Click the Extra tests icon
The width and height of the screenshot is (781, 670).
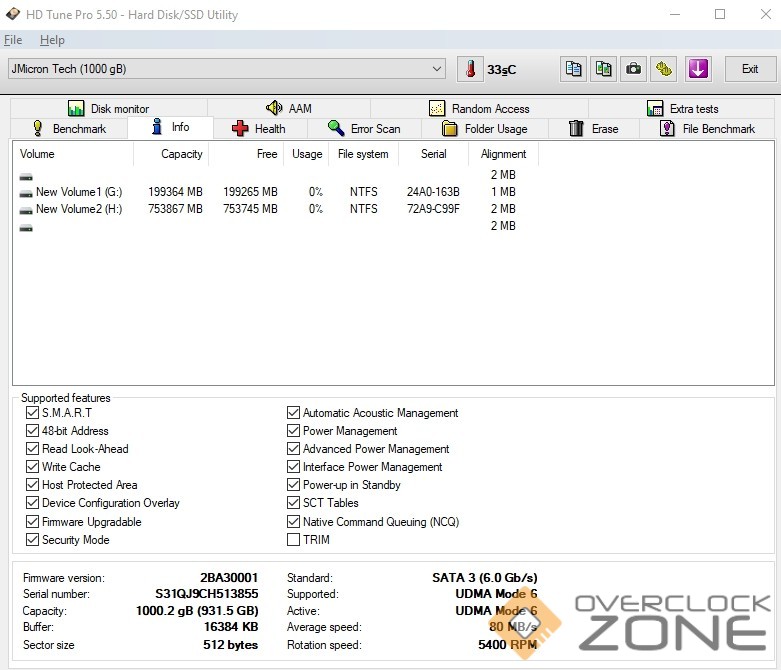click(654, 108)
